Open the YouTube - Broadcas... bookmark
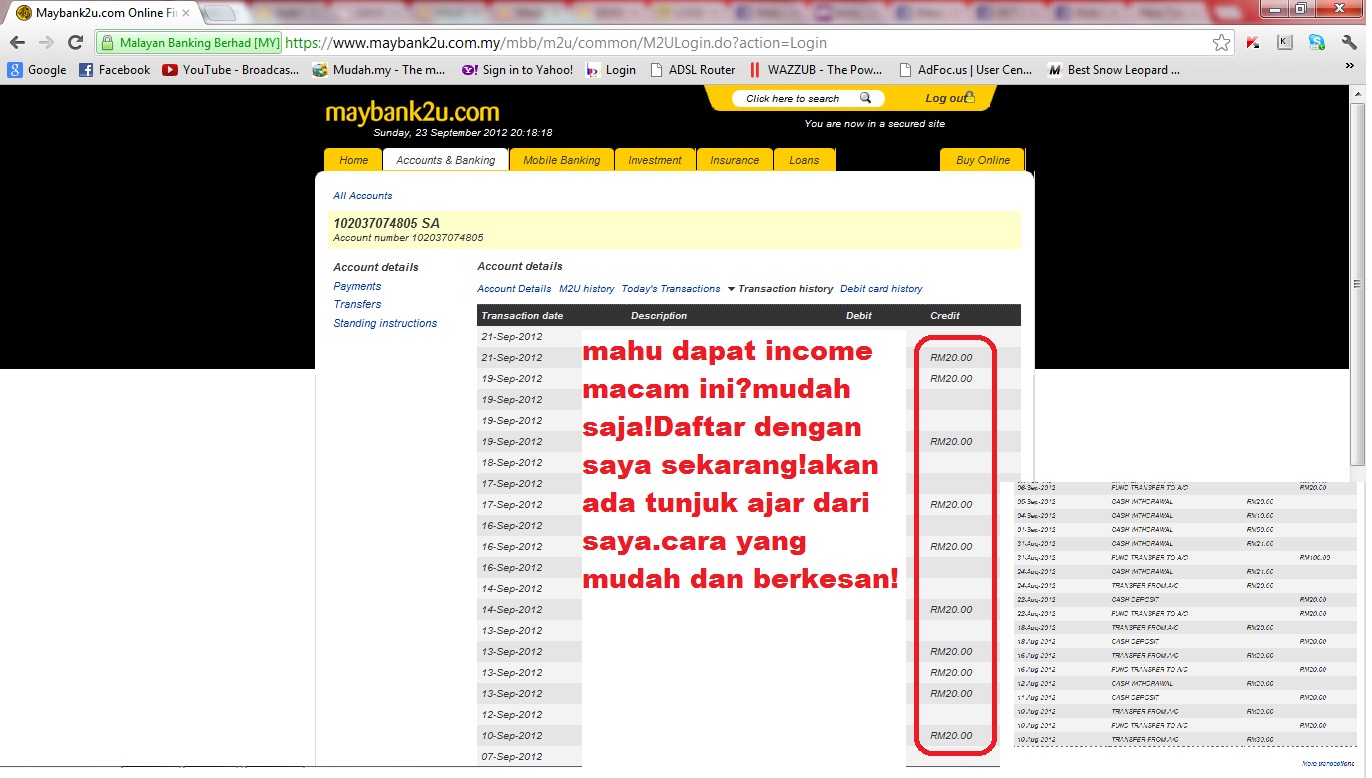The width and height of the screenshot is (1372, 778). click(x=231, y=70)
